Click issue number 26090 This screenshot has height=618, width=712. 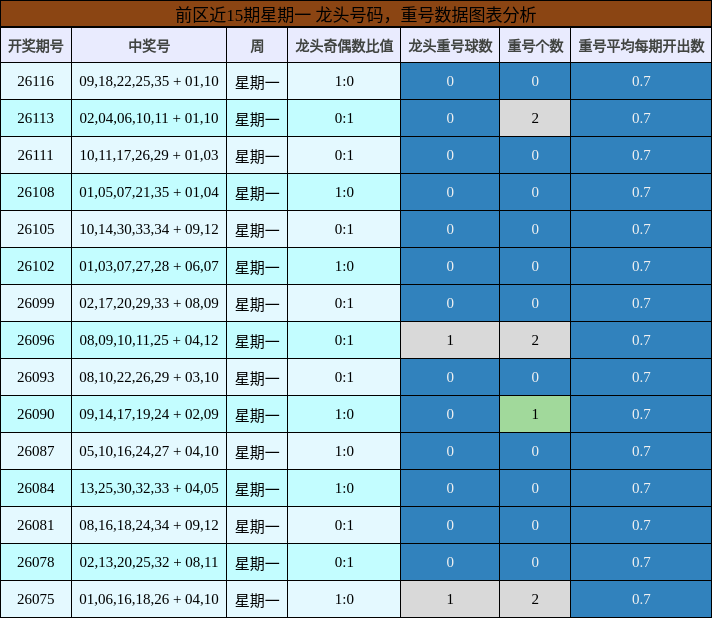[x=36, y=414]
